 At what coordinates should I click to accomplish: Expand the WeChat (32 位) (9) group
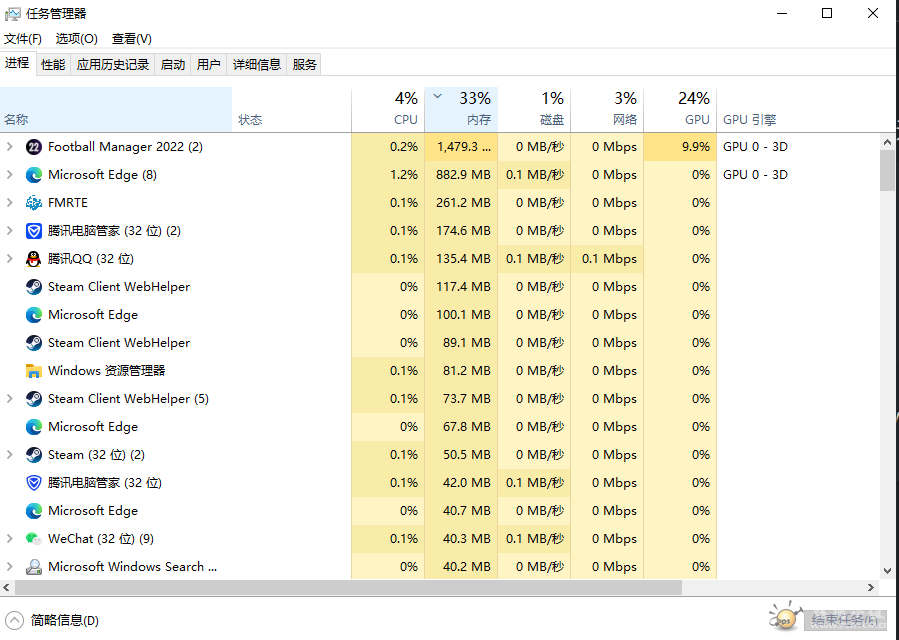click(10, 539)
